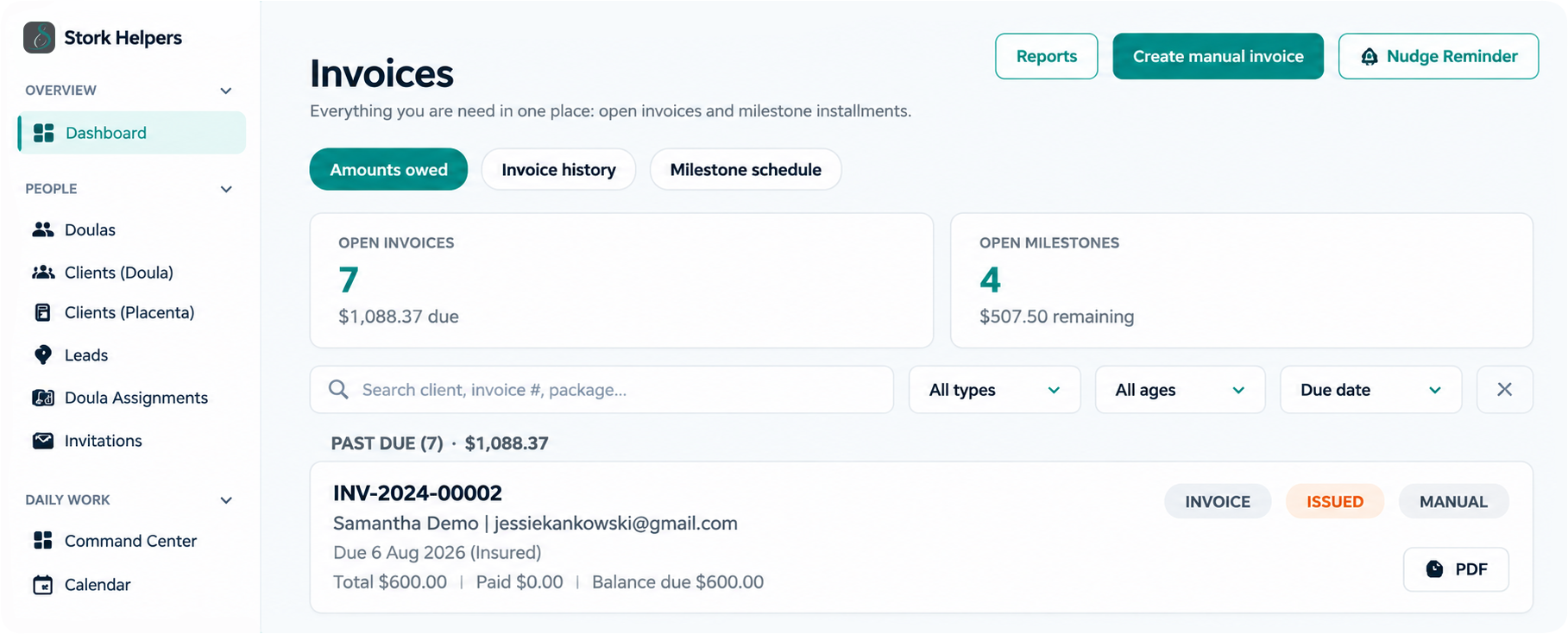This screenshot has height=634, width=1568.
Task: Click the Open Milestones summary card
Action: point(1242,280)
